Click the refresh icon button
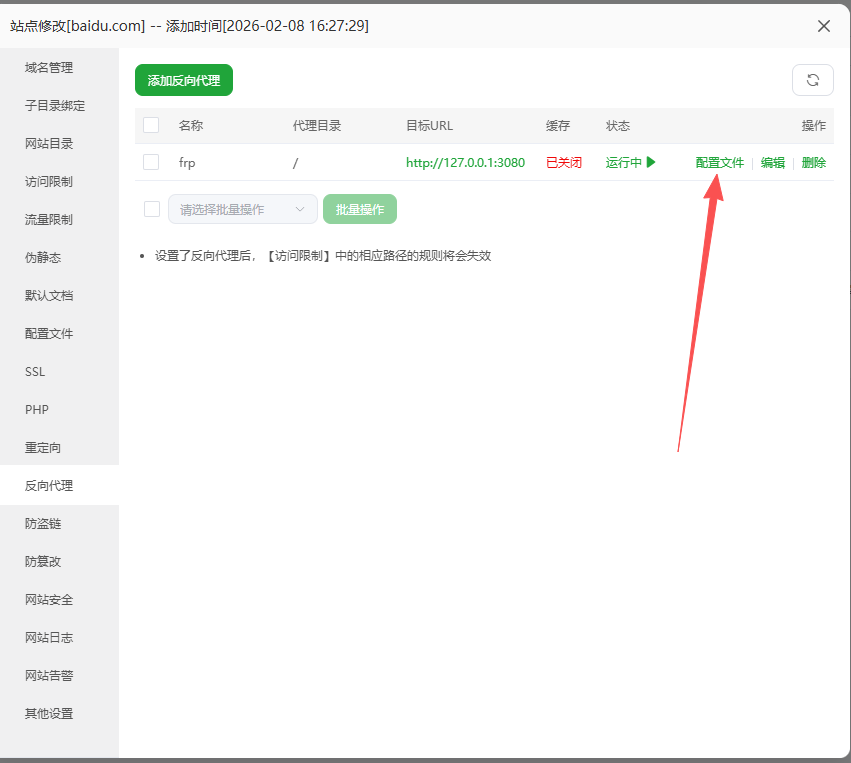 [812, 80]
